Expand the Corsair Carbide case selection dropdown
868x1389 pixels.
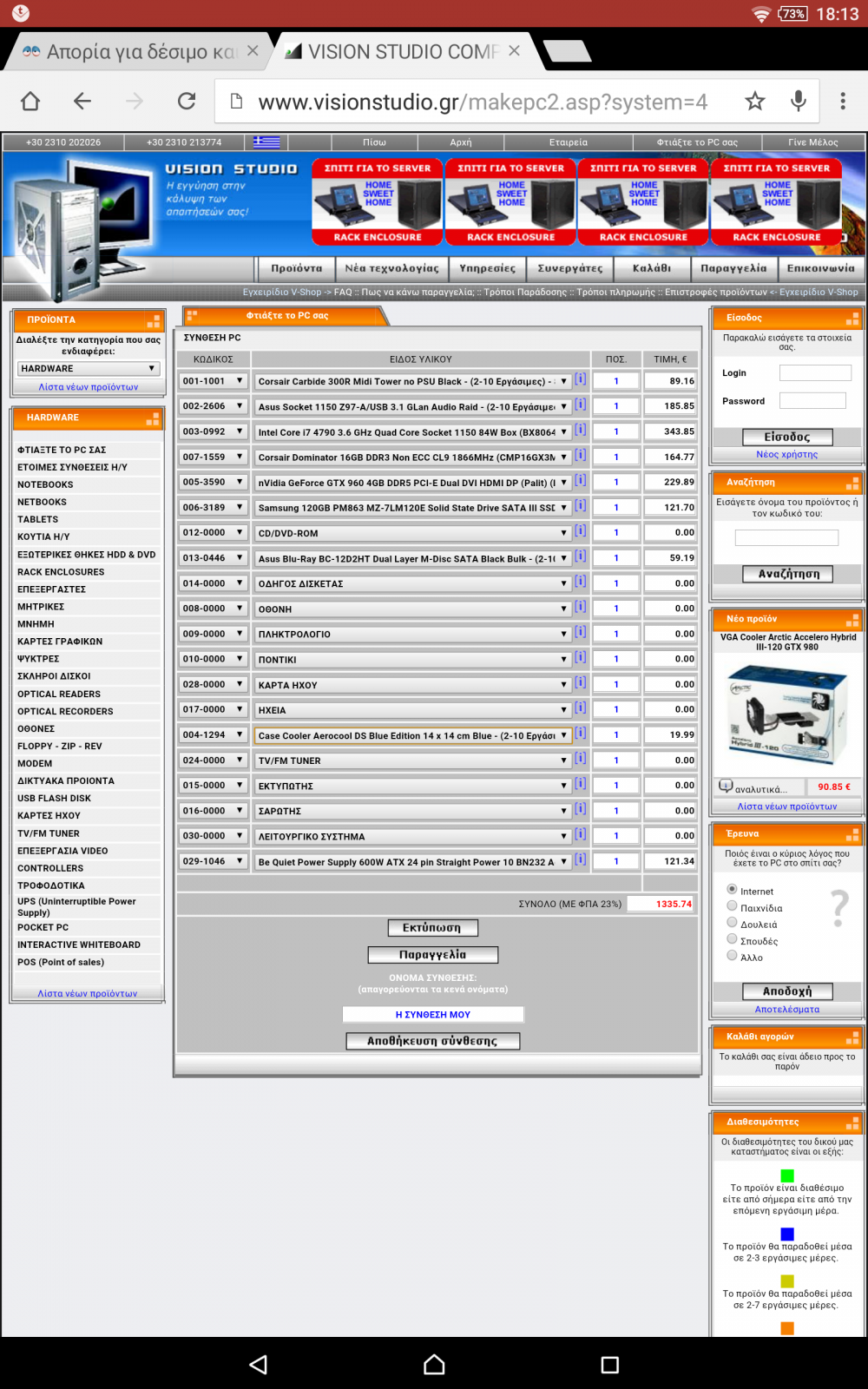tap(412, 381)
